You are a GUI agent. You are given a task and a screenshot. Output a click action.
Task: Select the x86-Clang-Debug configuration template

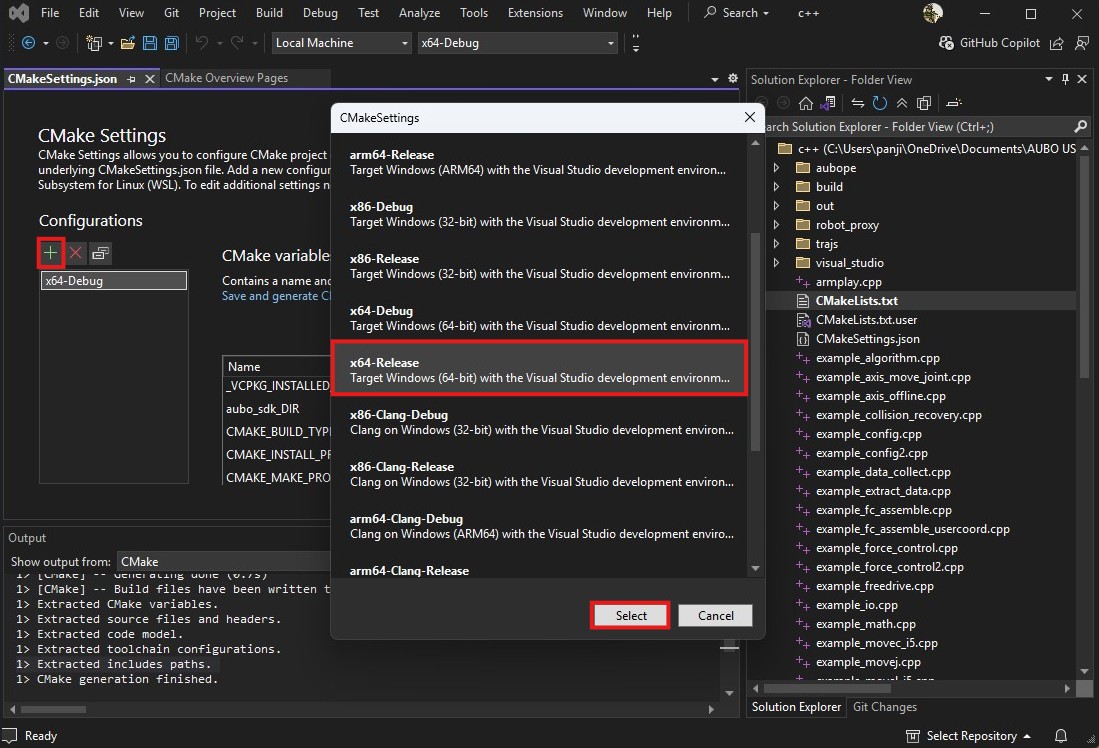(539, 422)
